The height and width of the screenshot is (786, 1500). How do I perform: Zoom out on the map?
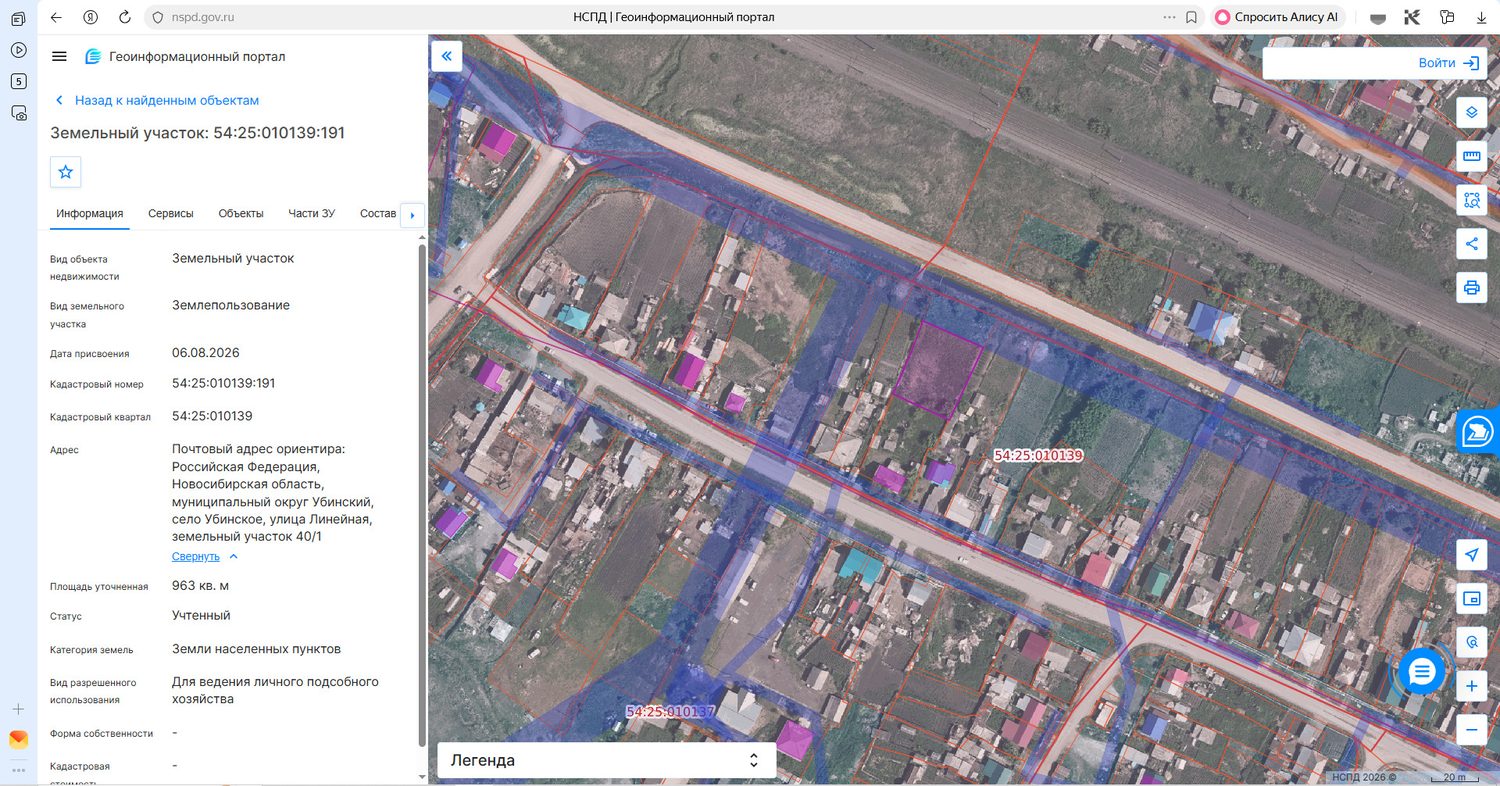pyautogui.click(x=1471, y=729)
